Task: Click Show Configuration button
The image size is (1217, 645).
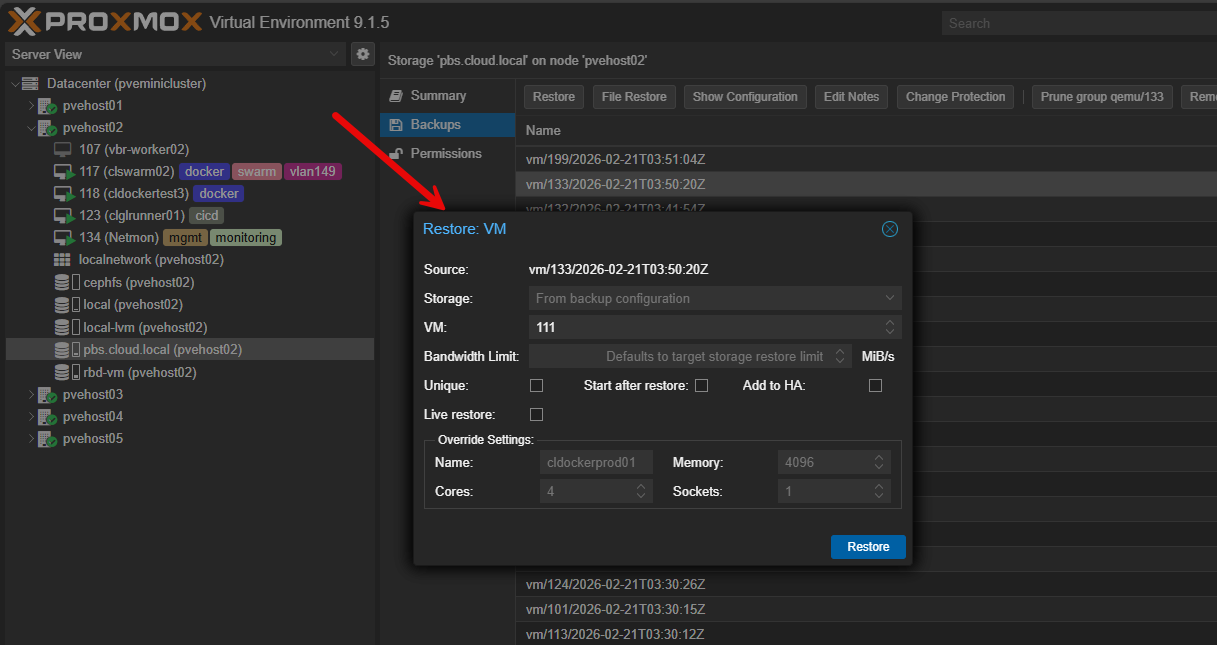Action: coord(745,97)
